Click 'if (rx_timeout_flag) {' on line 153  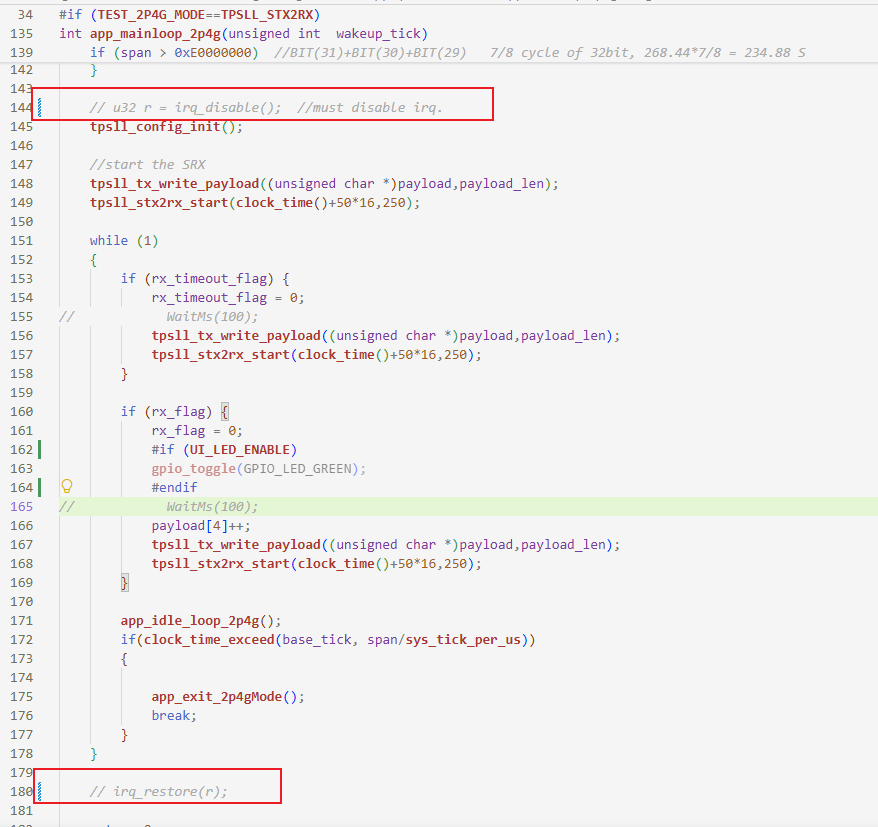(205, 279)
